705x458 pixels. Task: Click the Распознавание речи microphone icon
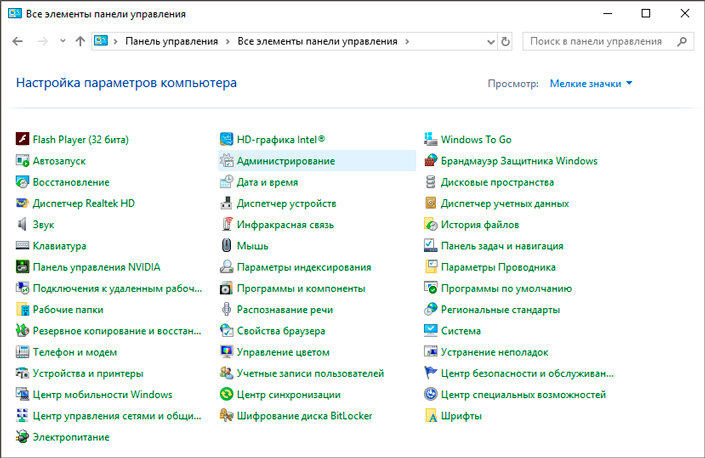pos(226,309)
